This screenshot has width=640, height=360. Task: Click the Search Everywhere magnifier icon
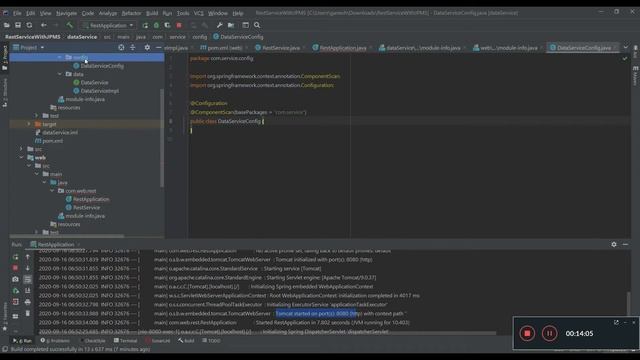(x=257, y=25)
